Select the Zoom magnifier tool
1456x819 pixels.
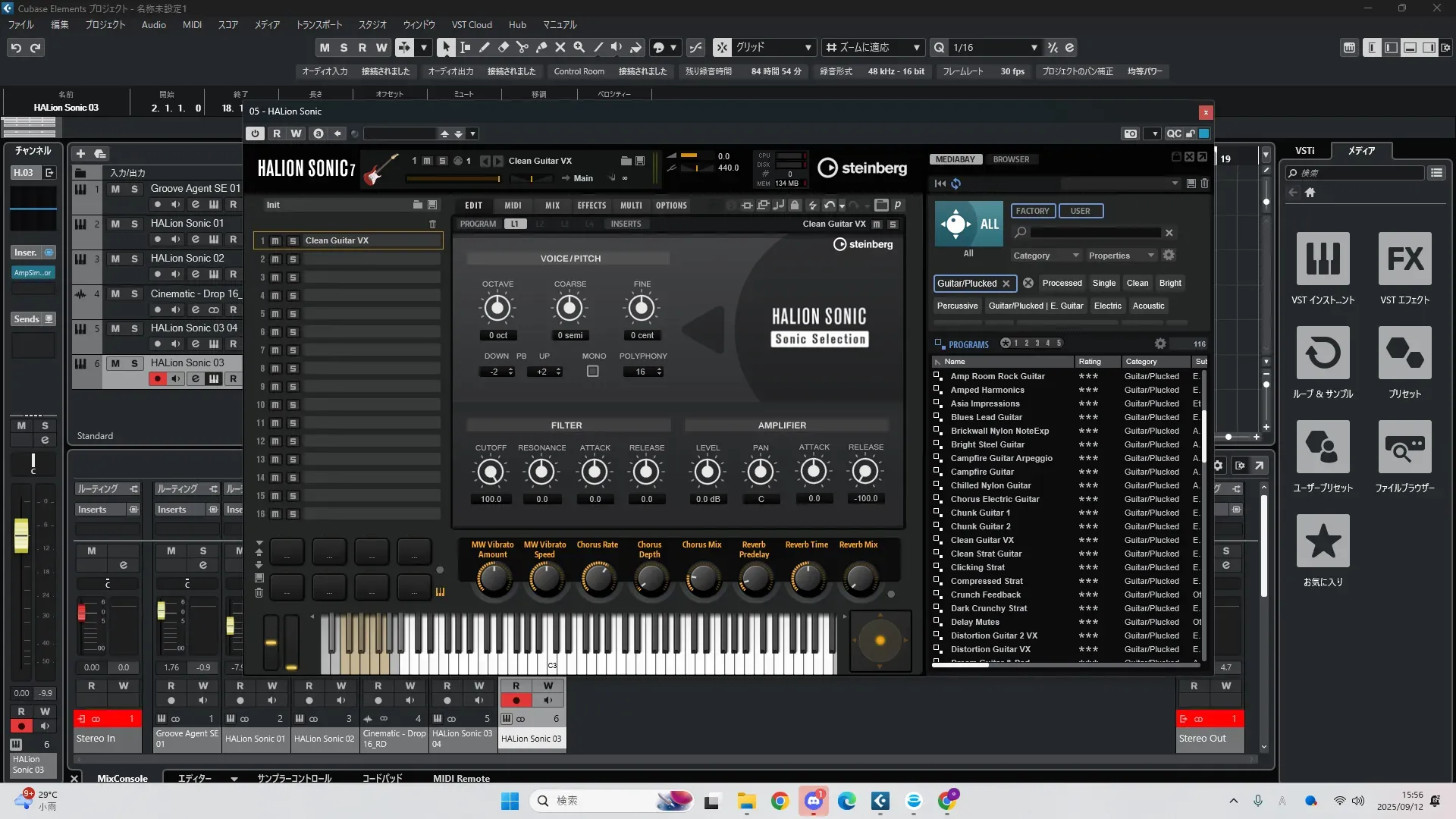[579, 48]
